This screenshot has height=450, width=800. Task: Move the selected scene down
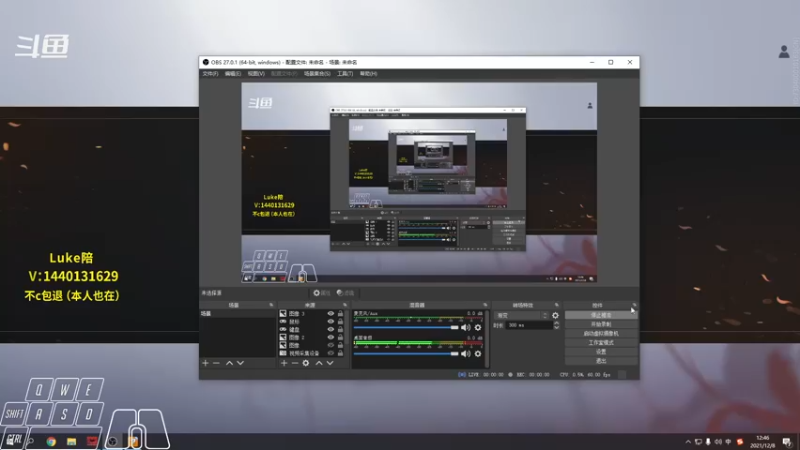240,363
